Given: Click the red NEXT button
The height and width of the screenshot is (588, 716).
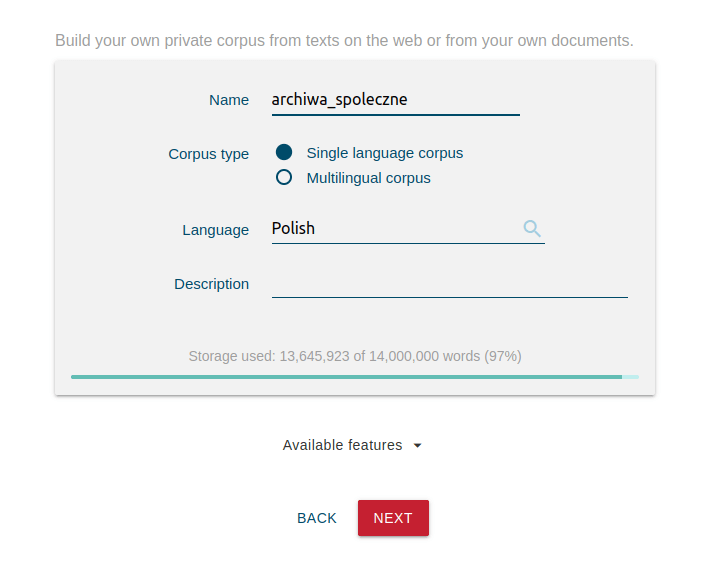Looking at the screenshot, I should pos(393,518).
